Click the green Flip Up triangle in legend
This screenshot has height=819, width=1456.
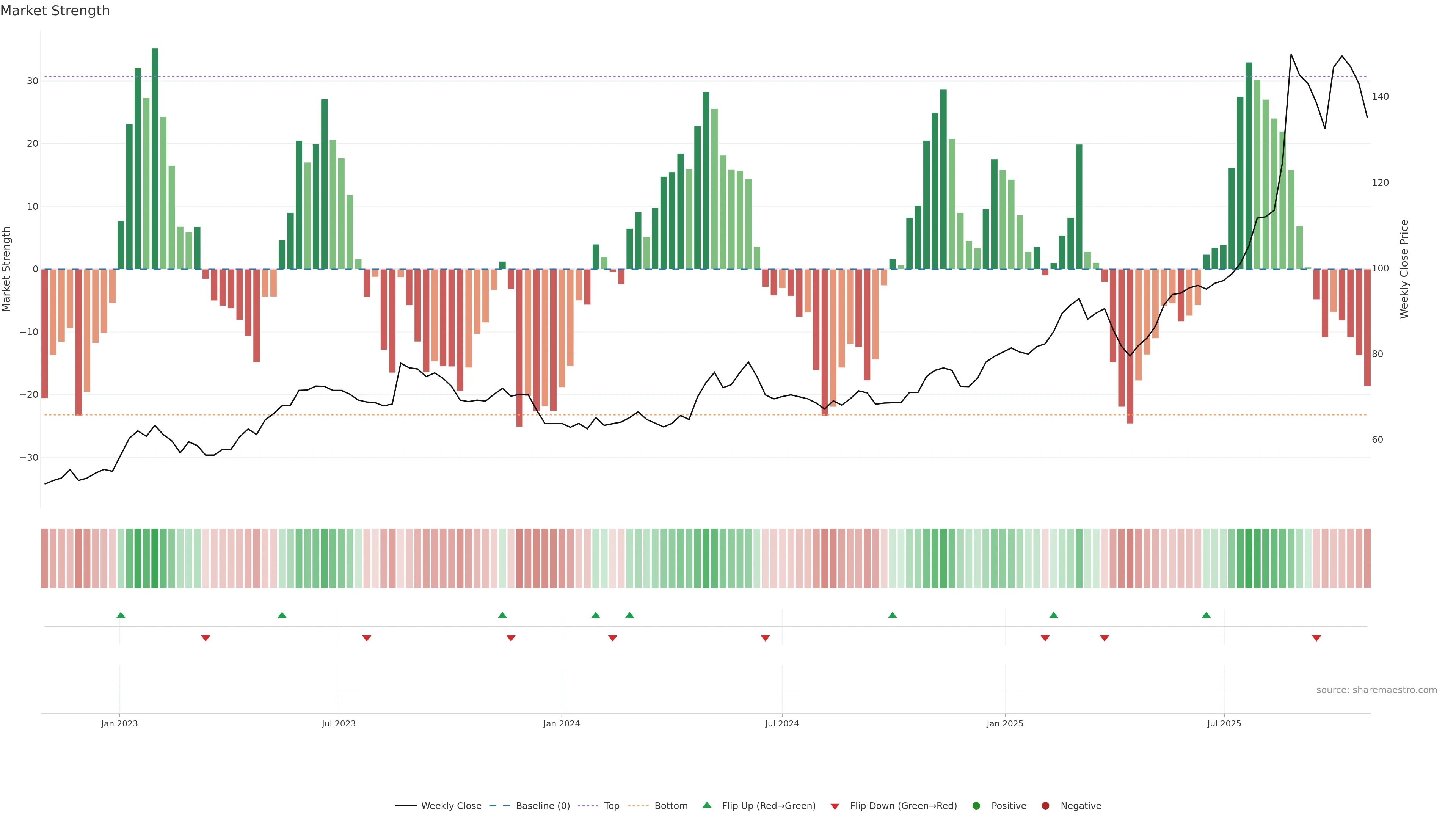click(706, 805)
